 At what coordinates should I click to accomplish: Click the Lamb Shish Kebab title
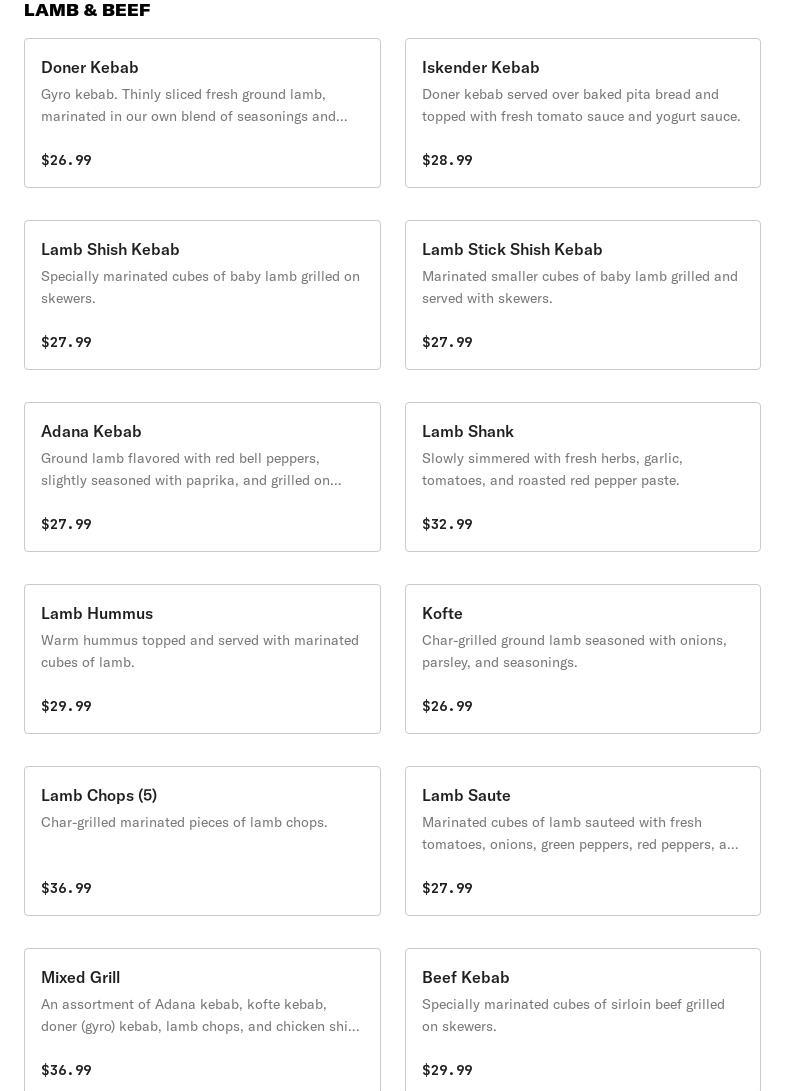110,249
